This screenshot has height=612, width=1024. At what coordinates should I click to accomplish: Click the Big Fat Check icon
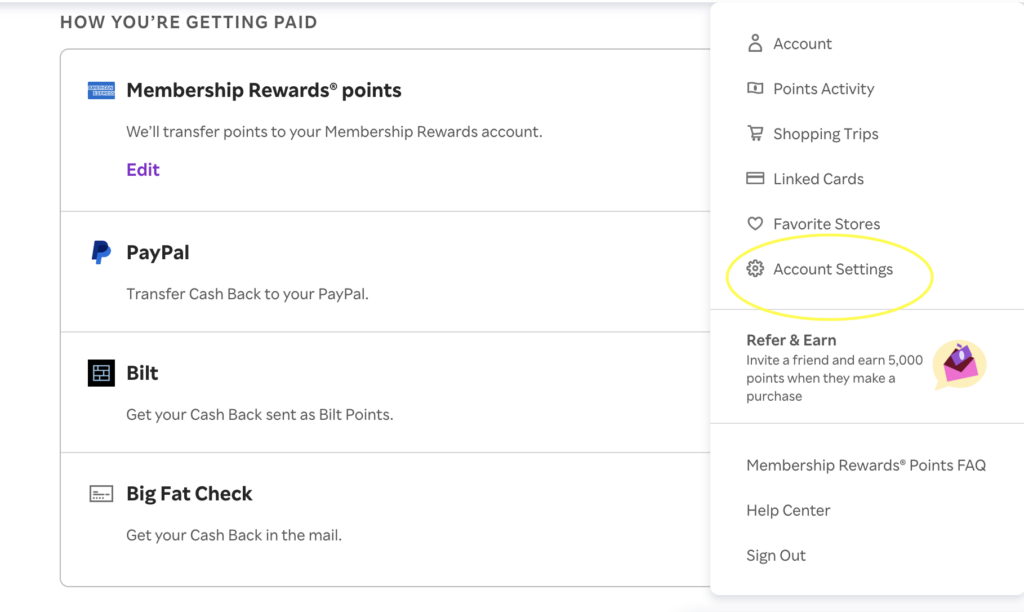(x=101, y=494)
